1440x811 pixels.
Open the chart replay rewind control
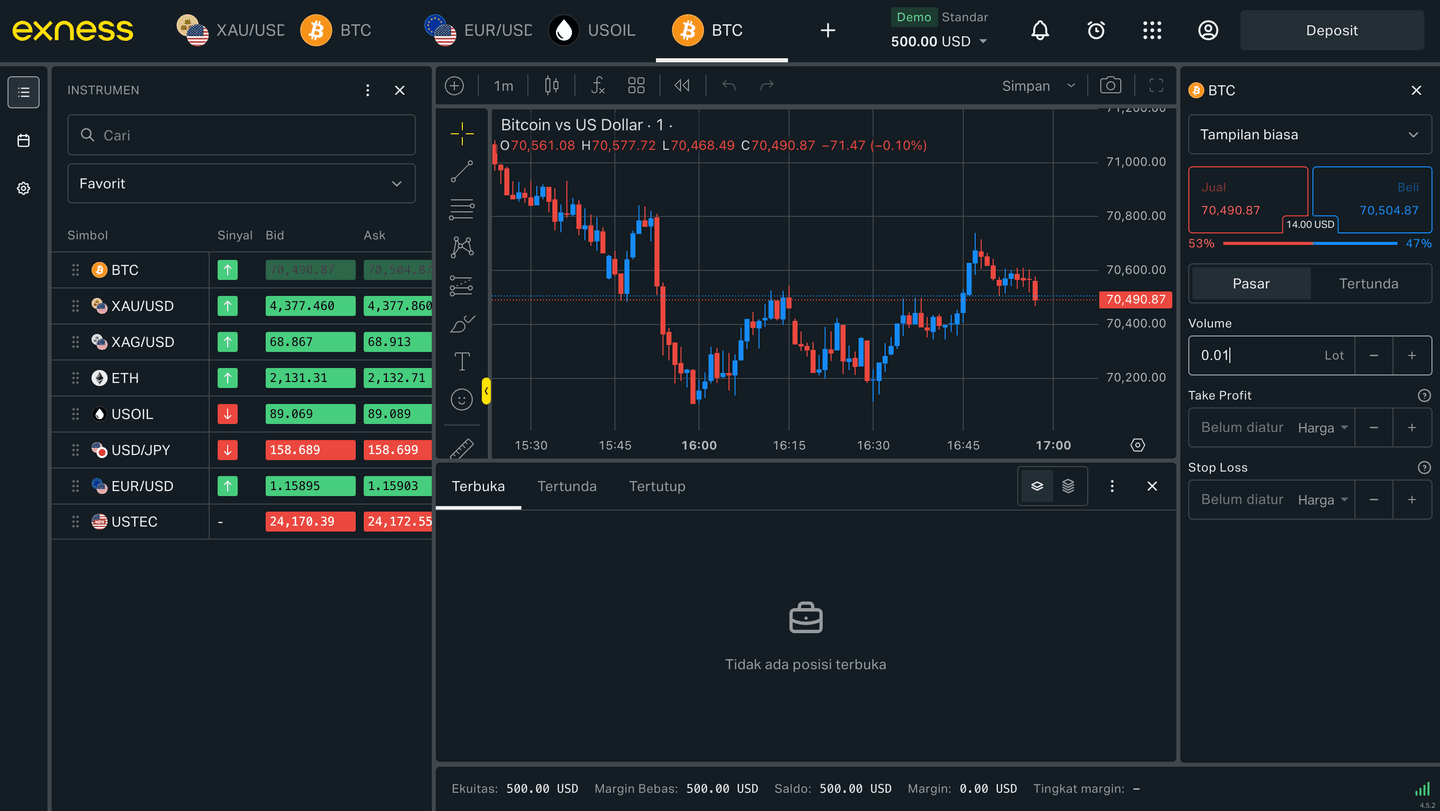coord(682,86)
